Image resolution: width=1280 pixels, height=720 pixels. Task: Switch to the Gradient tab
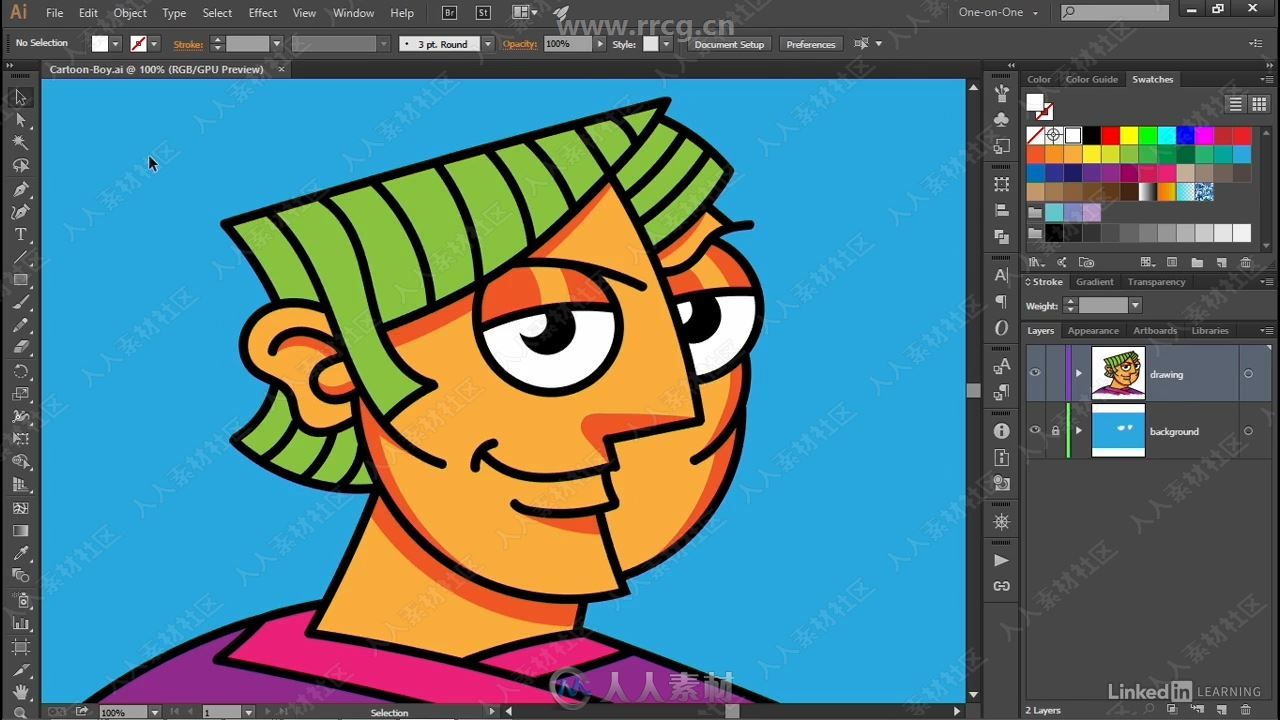tap(1094, 282)
